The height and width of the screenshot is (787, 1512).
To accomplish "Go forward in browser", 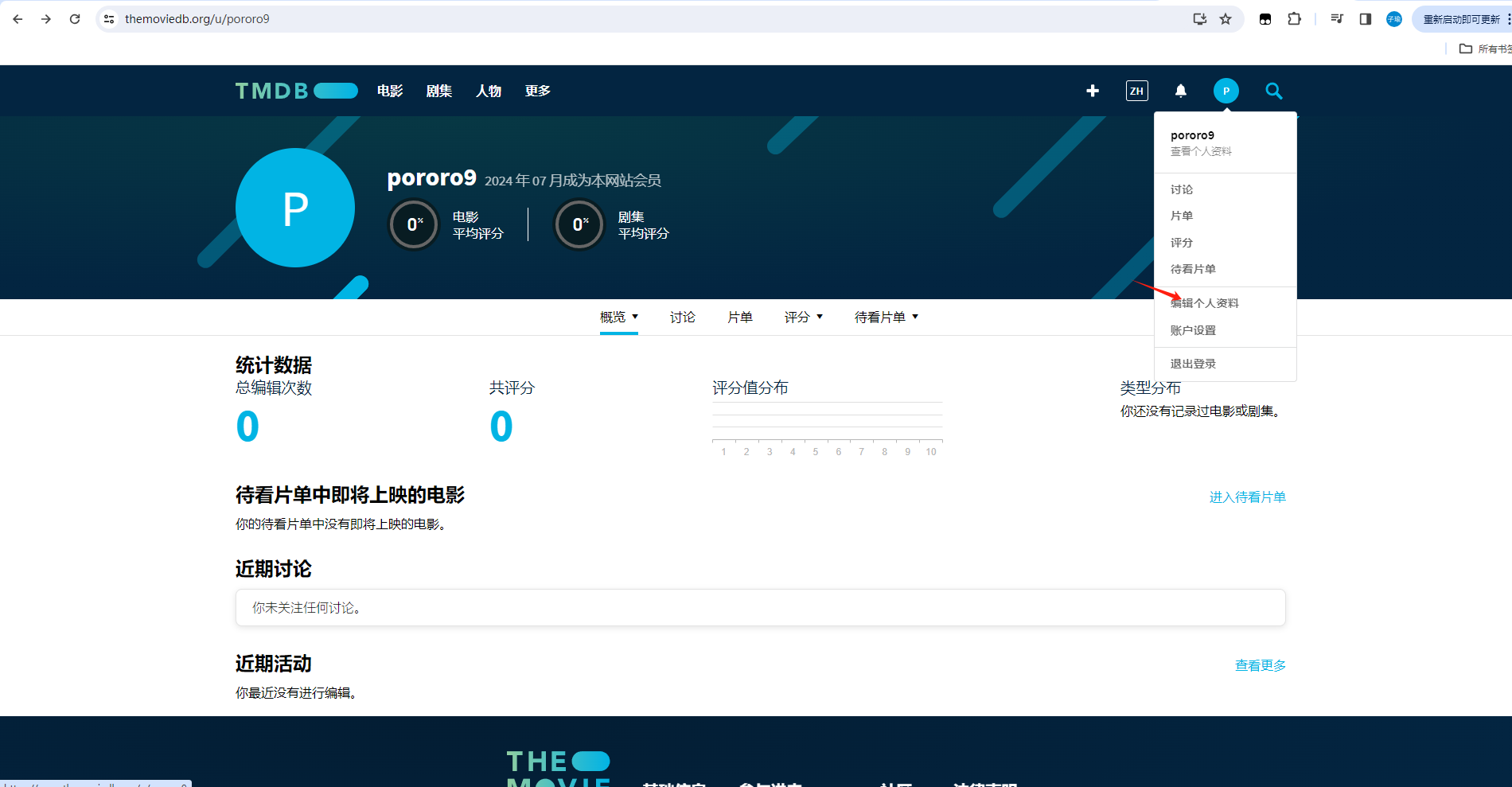I will [x=46, y=19].
